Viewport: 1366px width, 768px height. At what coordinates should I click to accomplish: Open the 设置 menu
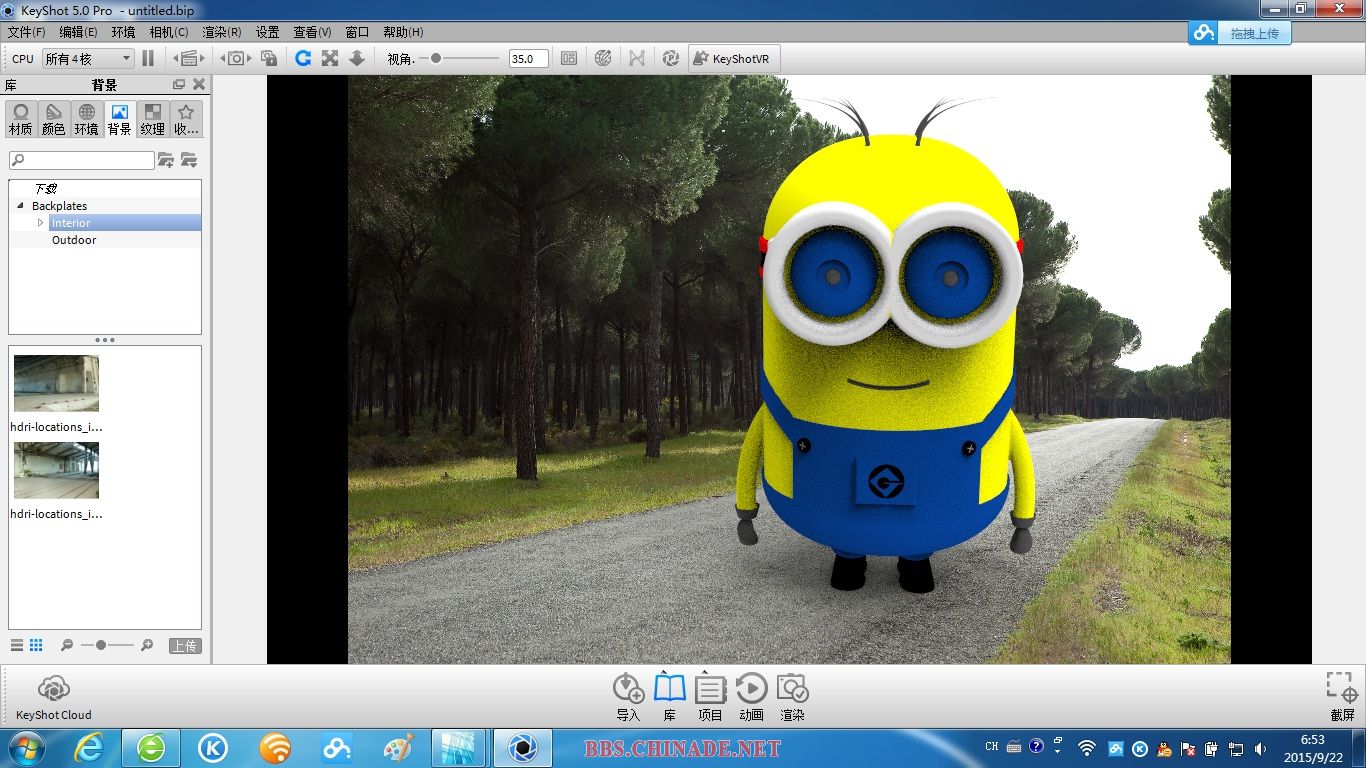[267, 32]
